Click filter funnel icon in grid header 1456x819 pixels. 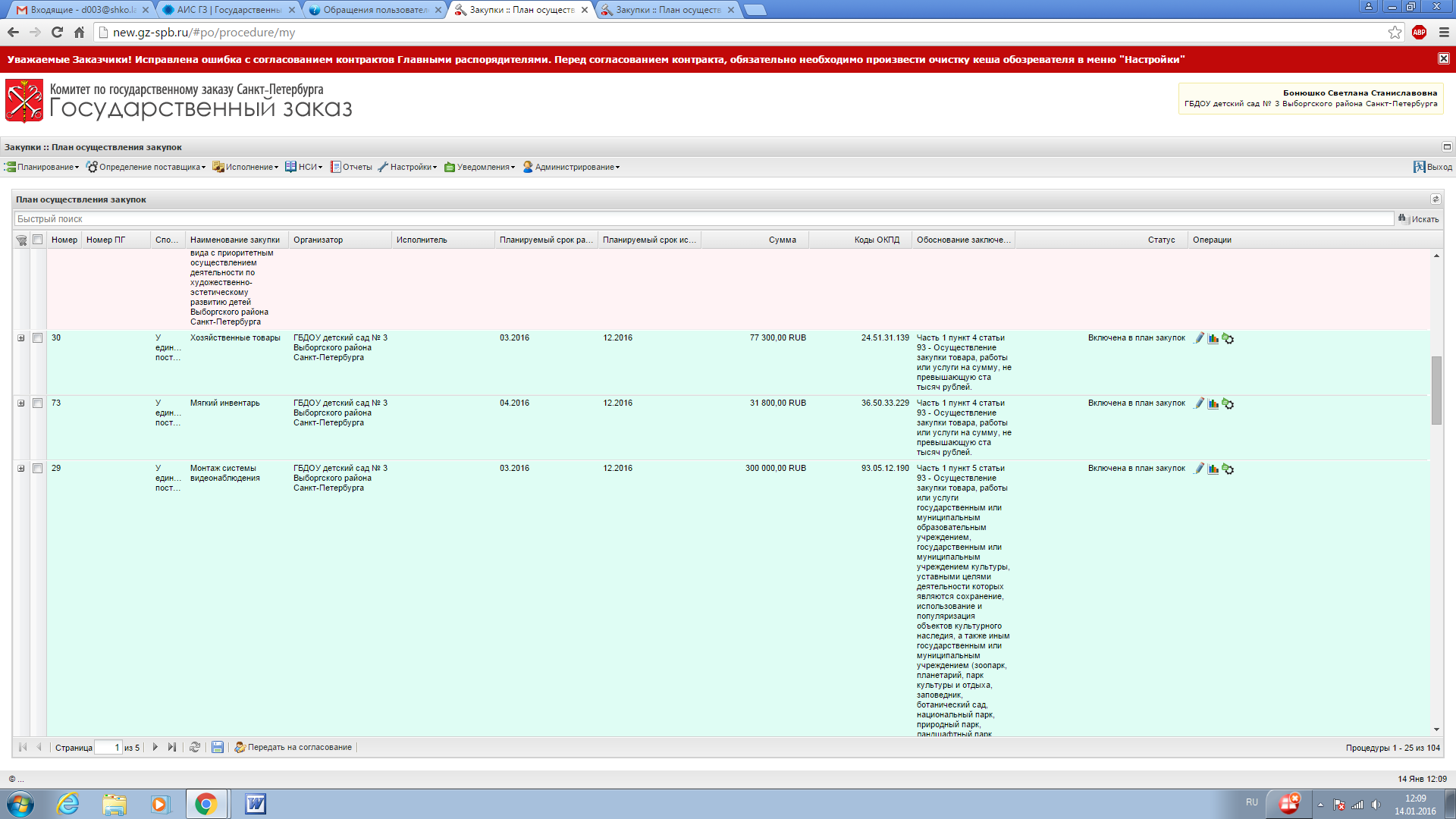pyautogui.click(x=21, y=240)
